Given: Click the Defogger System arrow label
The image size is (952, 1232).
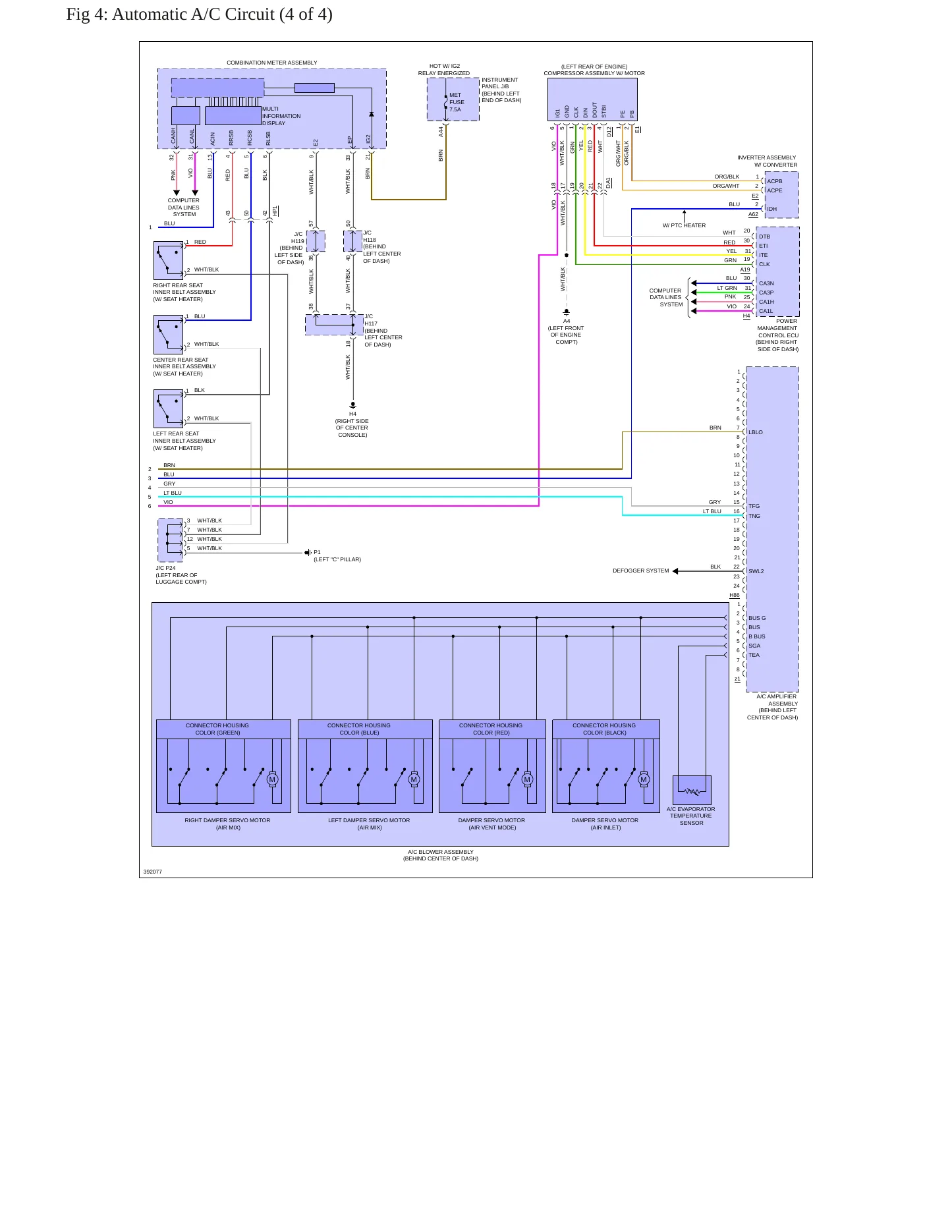Looking at the screenshot, I should (x=640, y=571).
